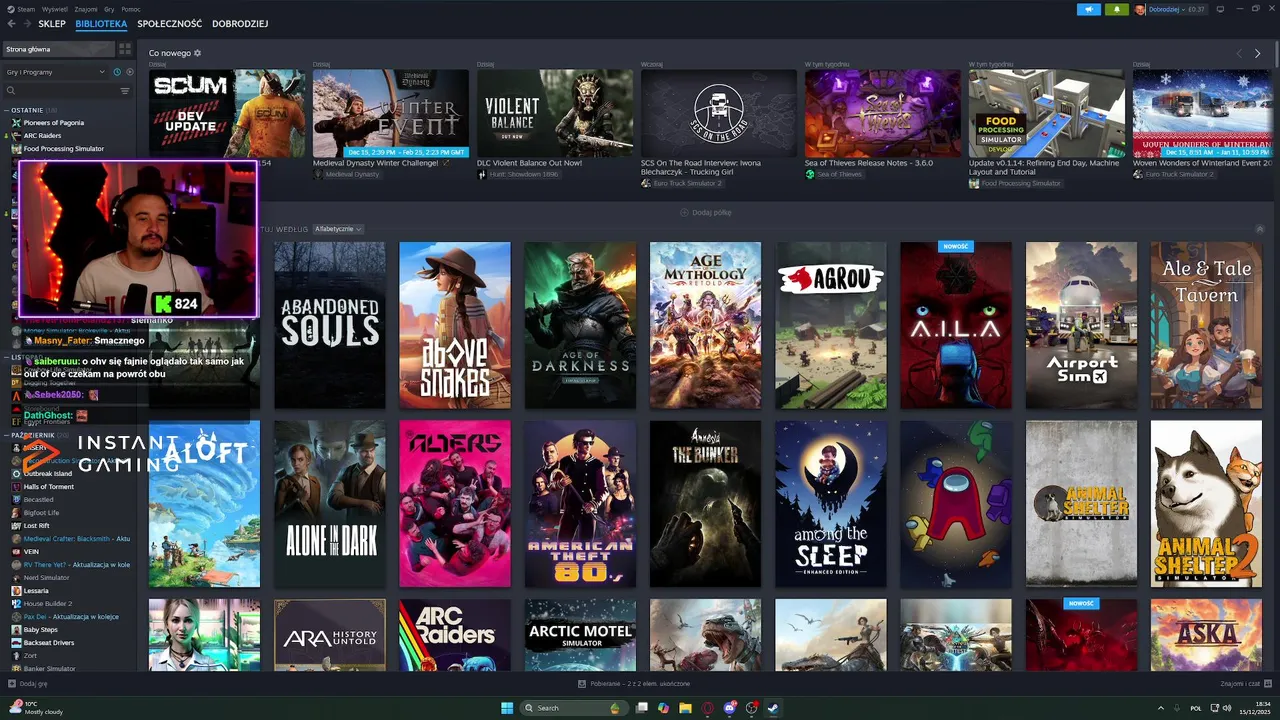Open Animal Shelter 2 game cover
Image resolution: width=1280 pixels, height=720 pixels.
pyautogui.click(x=1206, y=503)
